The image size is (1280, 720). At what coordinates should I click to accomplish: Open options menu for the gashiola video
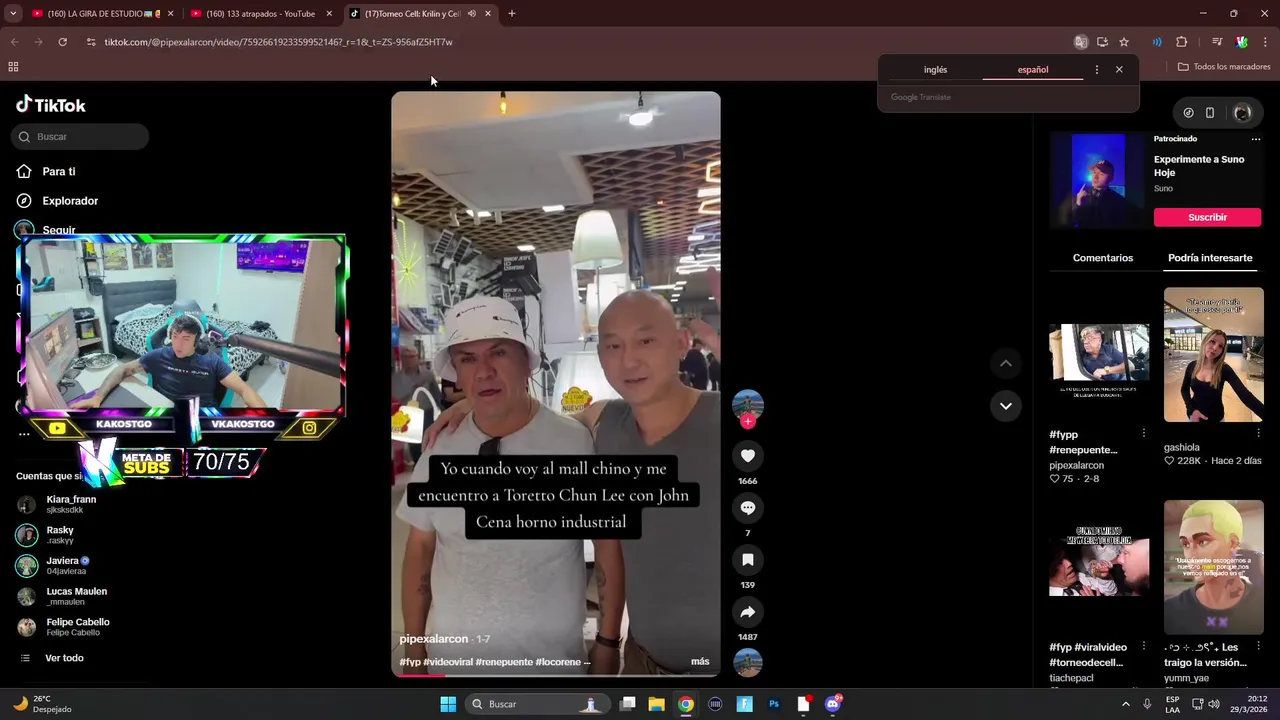tap(1258, 433)
